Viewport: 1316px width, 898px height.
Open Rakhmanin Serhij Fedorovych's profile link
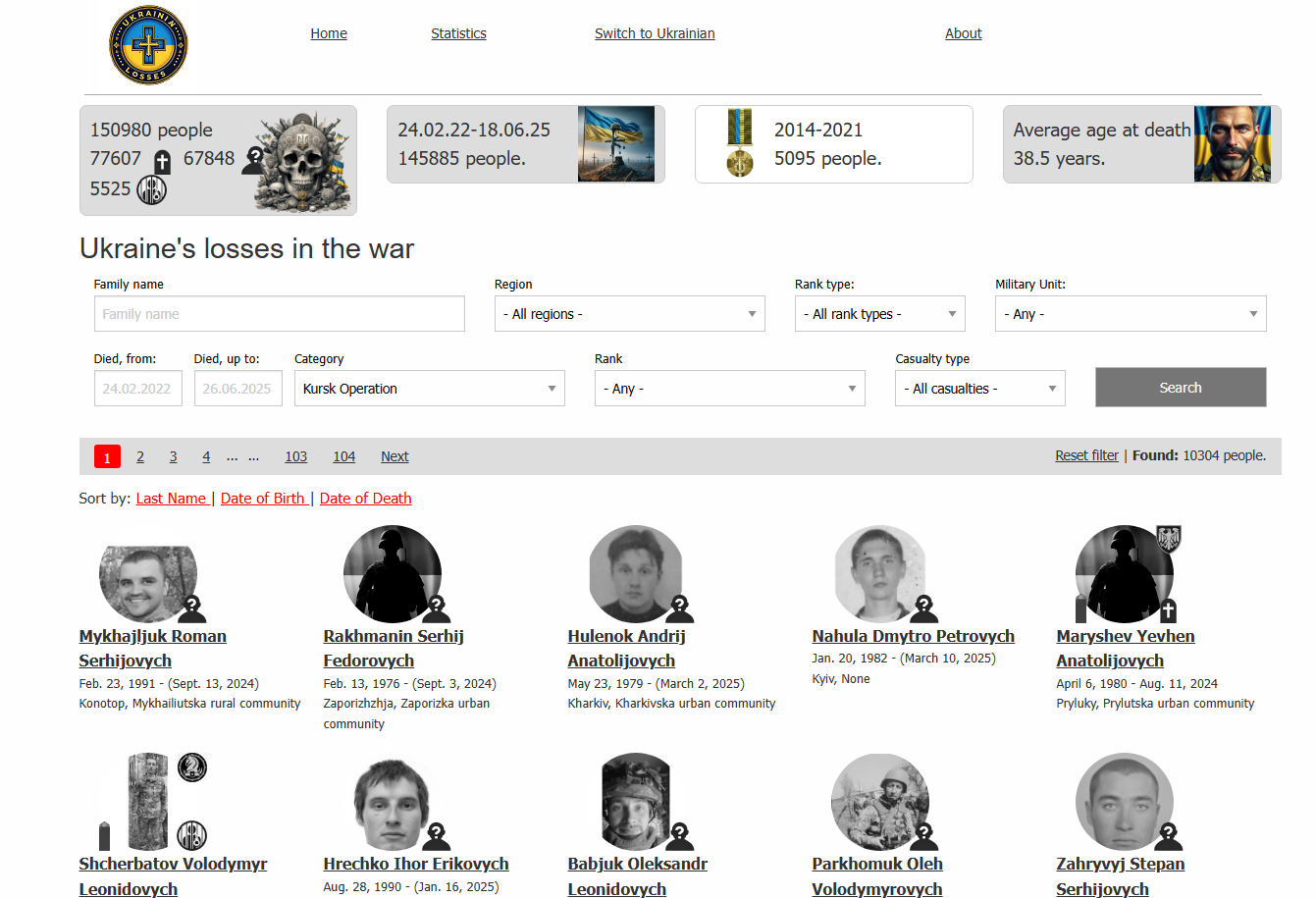coord(394,649)
